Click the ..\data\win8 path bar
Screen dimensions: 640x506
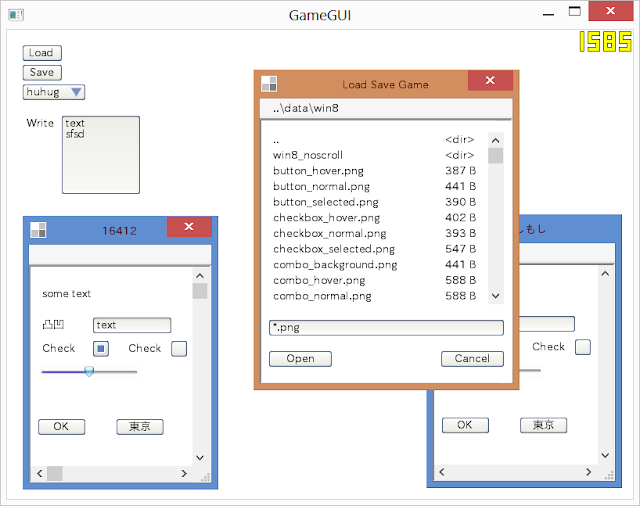click(x=386, y=108)
